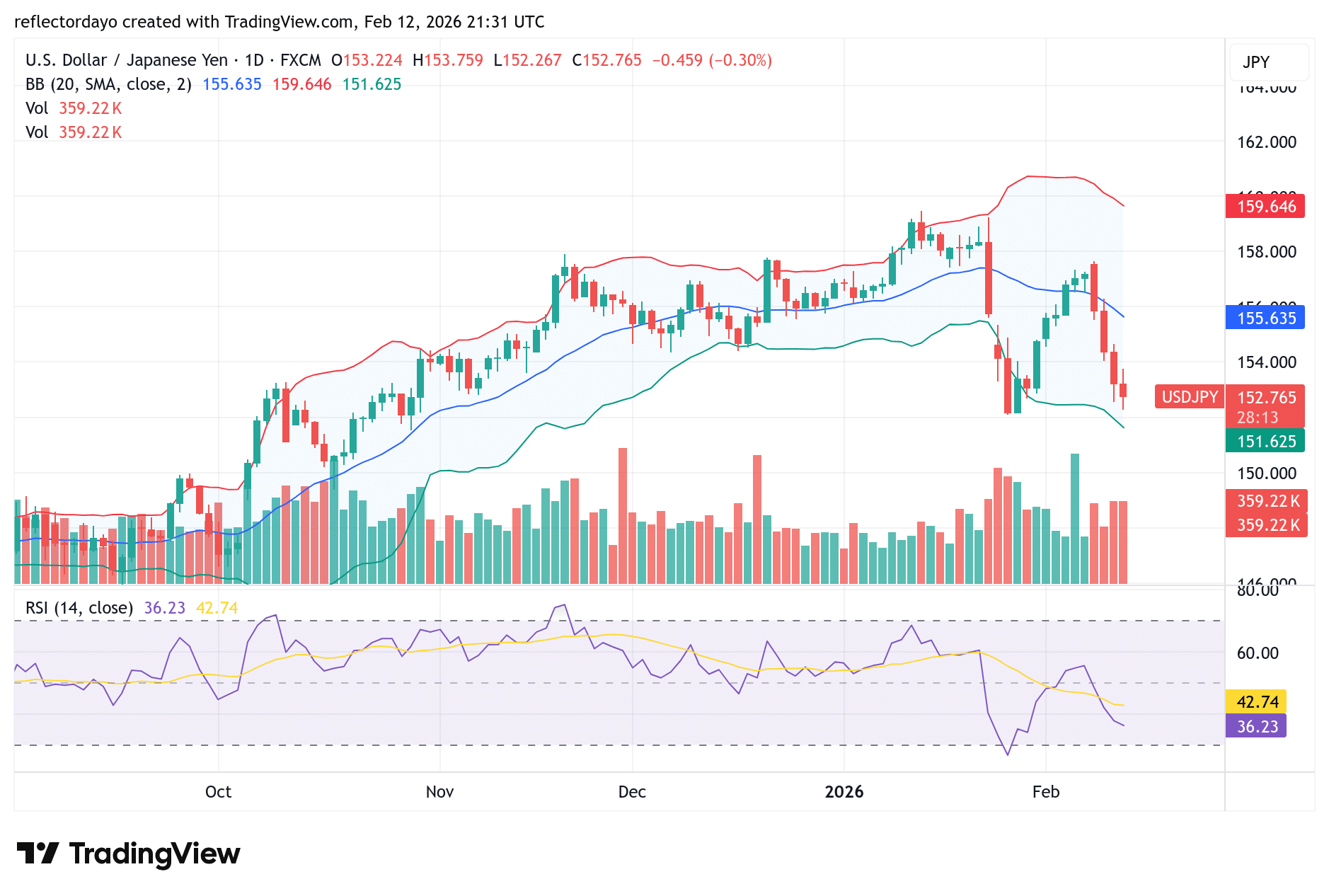Click the current price label 152.765

pyautogui.click(x=1267, y=397)
